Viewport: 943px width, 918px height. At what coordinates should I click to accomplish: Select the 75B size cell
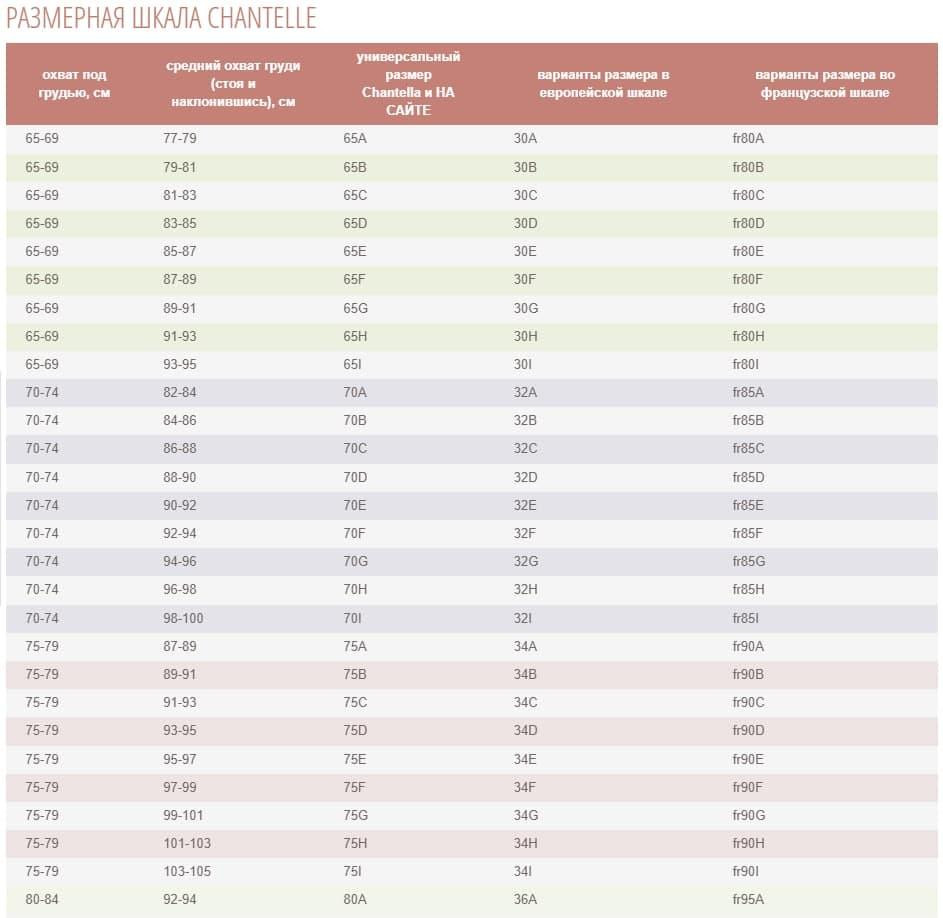pyautogui.click(x=355, y=674)
